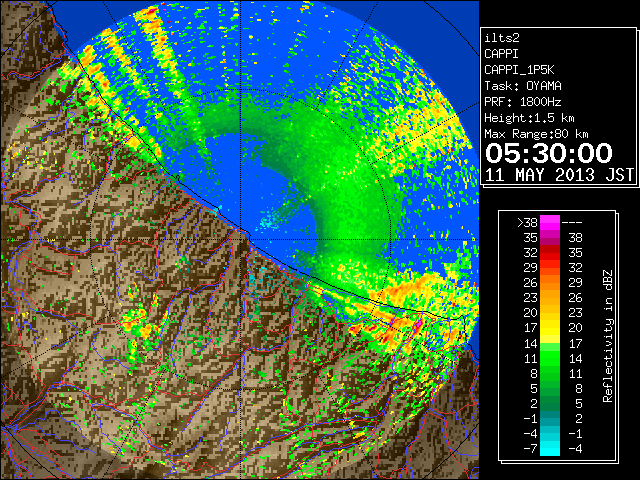Select the 'CAPPI' product type line
The width and height of the screenshot is (640, 480).
(501, 54)
